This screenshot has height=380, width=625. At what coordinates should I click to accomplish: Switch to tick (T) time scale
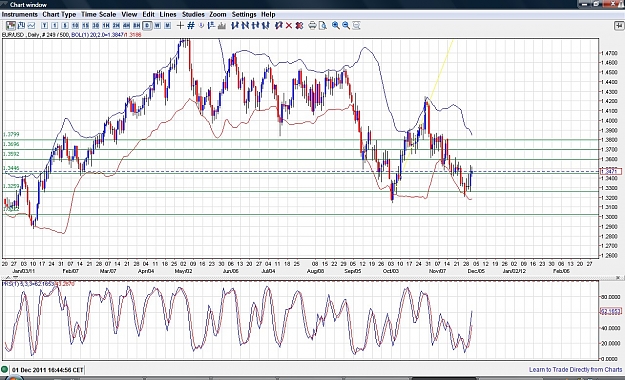click(x=45, y=26)
